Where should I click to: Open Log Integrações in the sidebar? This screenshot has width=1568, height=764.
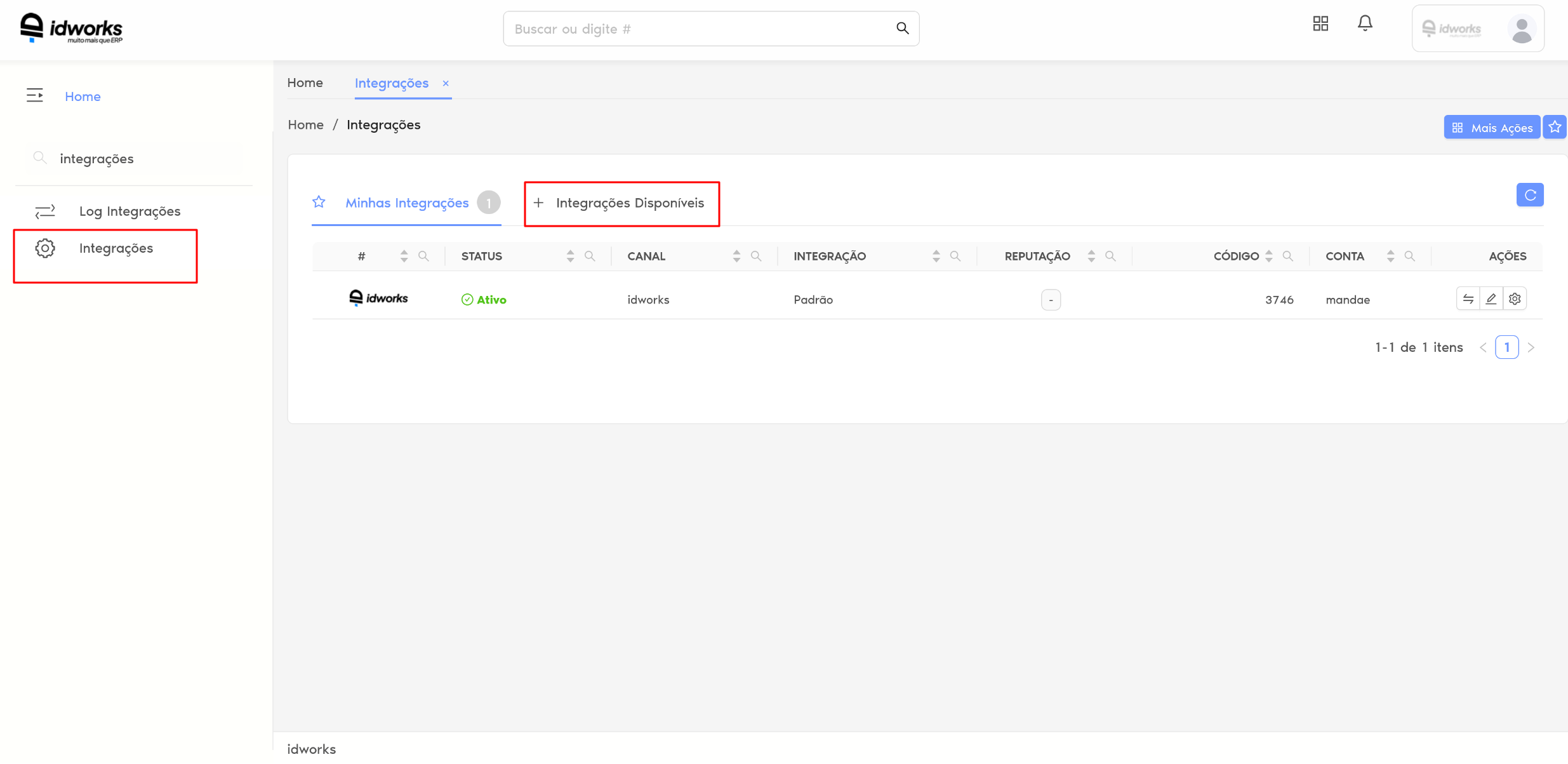pyautogui.click(x=130, y=211)
